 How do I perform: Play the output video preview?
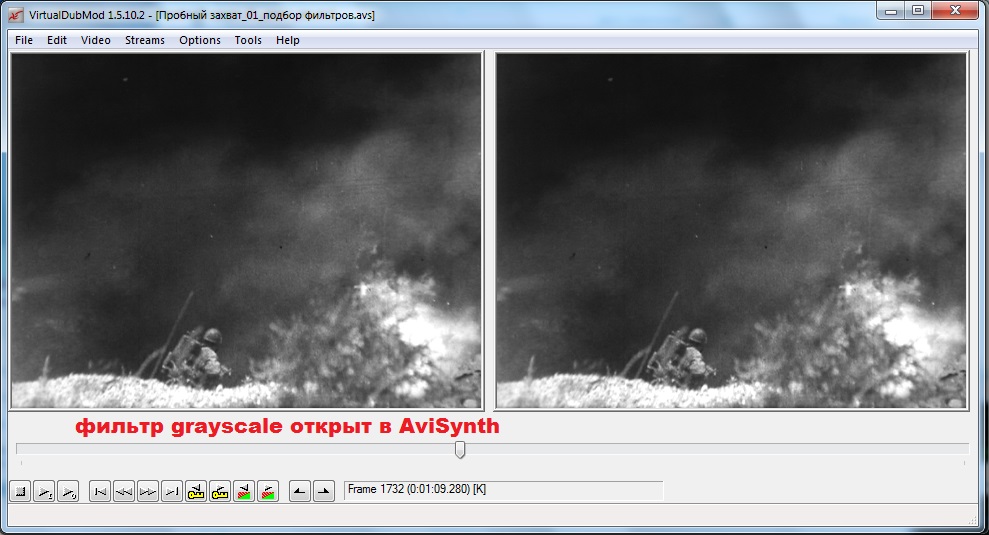click(68, 491)
